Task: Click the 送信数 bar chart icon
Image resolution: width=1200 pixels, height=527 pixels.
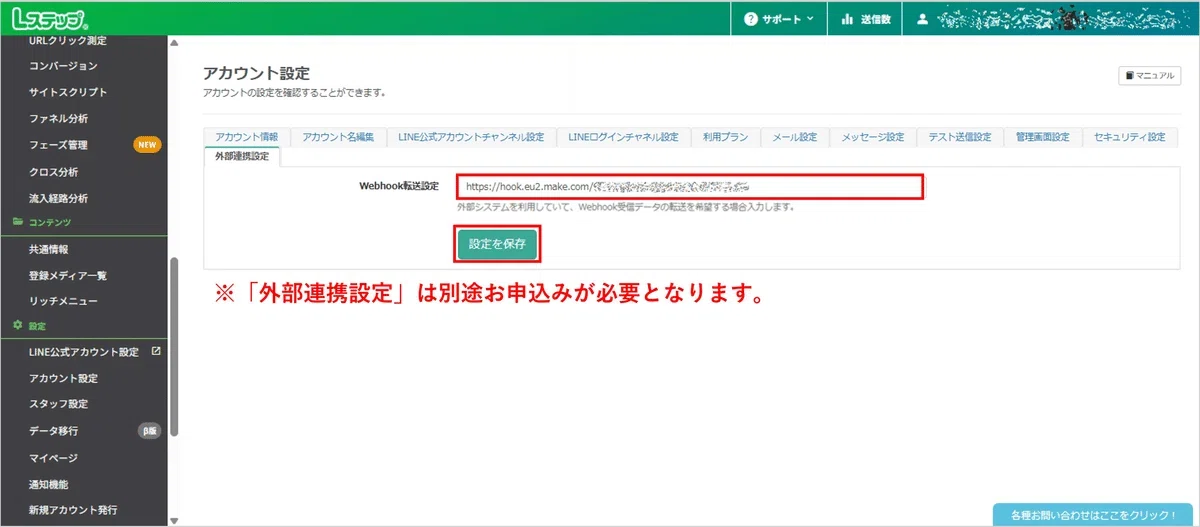Action: coord(847,18)
